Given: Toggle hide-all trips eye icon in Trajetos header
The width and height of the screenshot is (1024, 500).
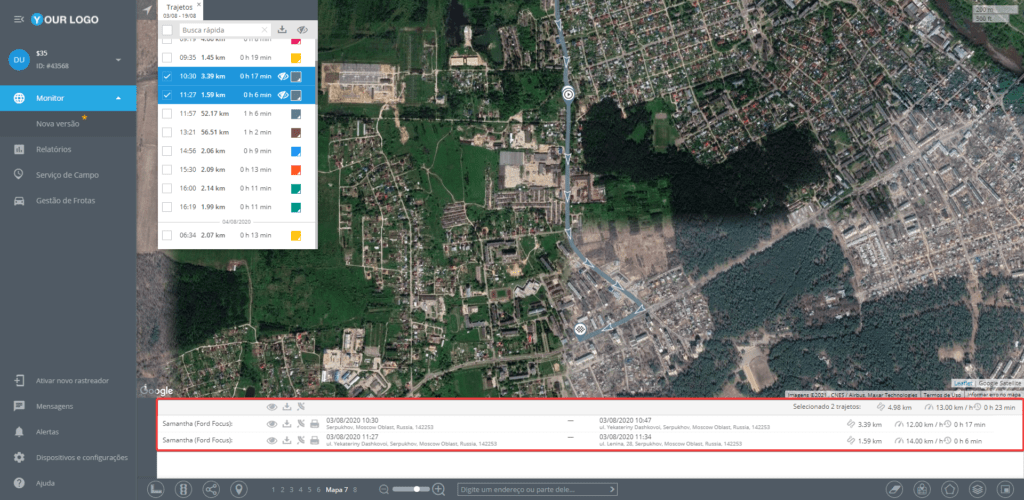Looking at the screenshot, I should coord(301,29).
